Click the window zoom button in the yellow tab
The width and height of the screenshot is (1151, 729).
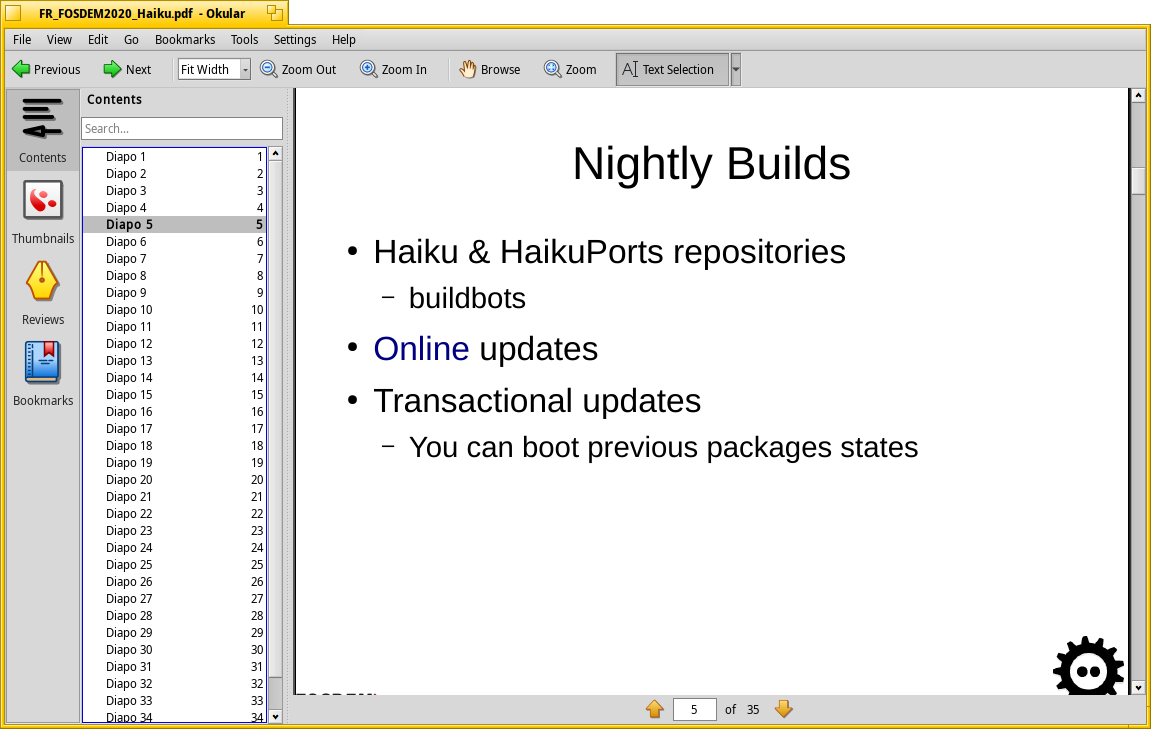275,12
